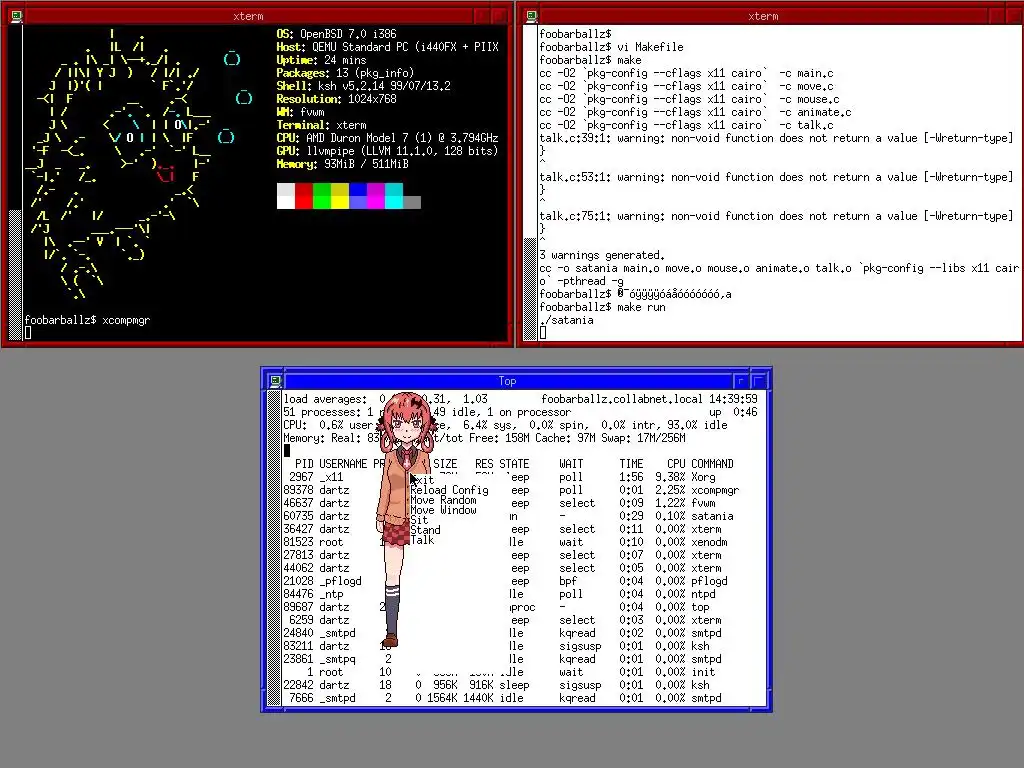The height and width of the screenshot is (768, 1024).
Task: Click the right xterm title bar
Action: 763,16
